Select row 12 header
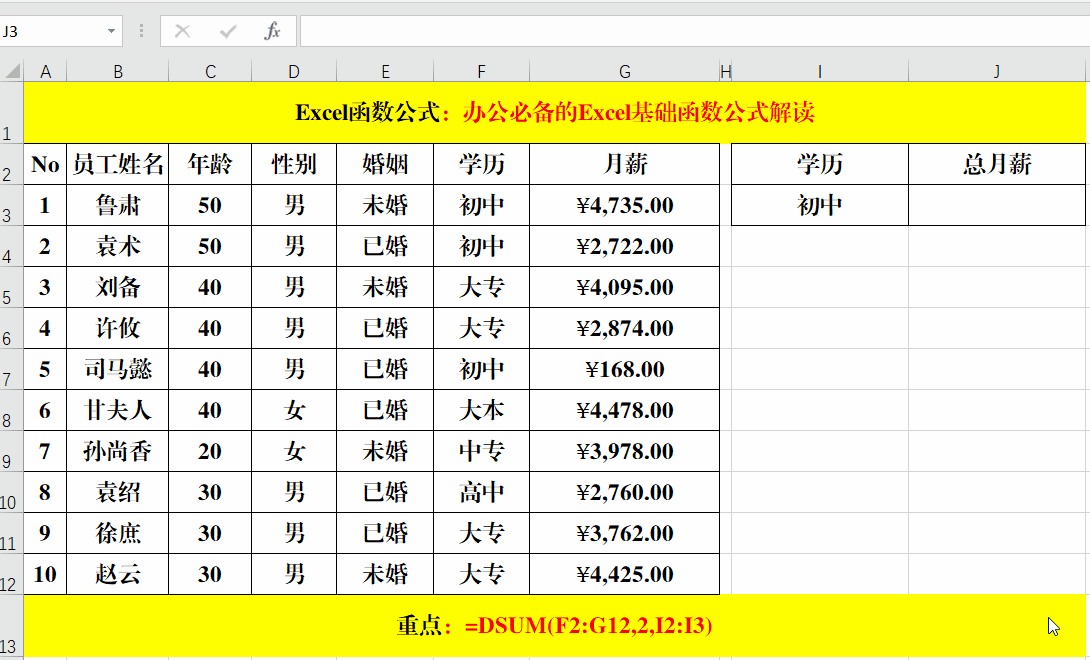 (x=11, y=574)
